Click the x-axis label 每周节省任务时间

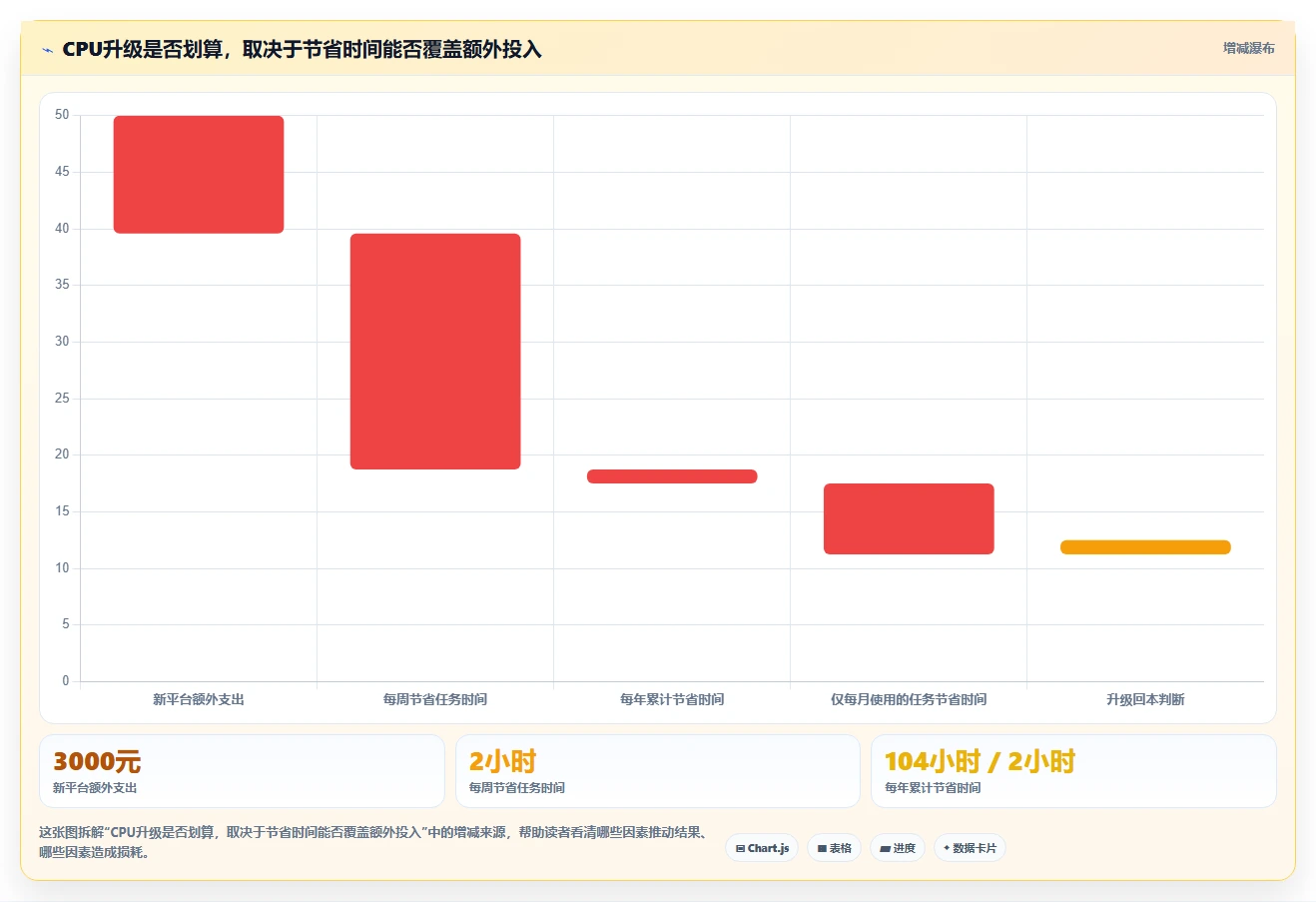(435, 699)
